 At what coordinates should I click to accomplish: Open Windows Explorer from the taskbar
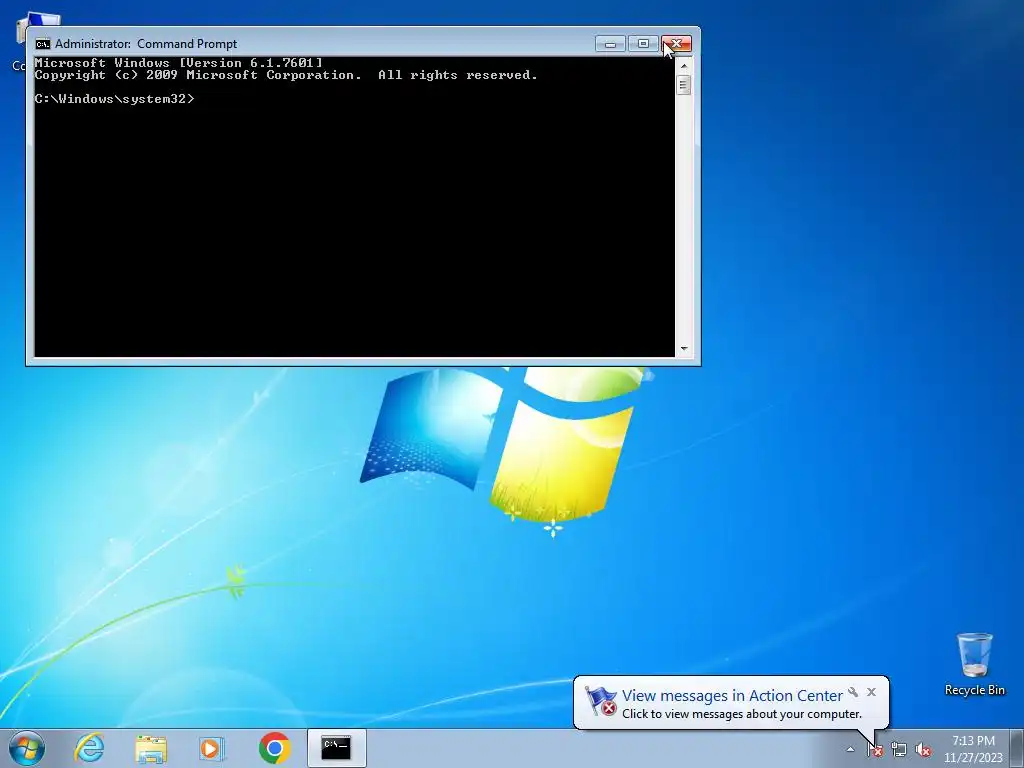(151, 748)
